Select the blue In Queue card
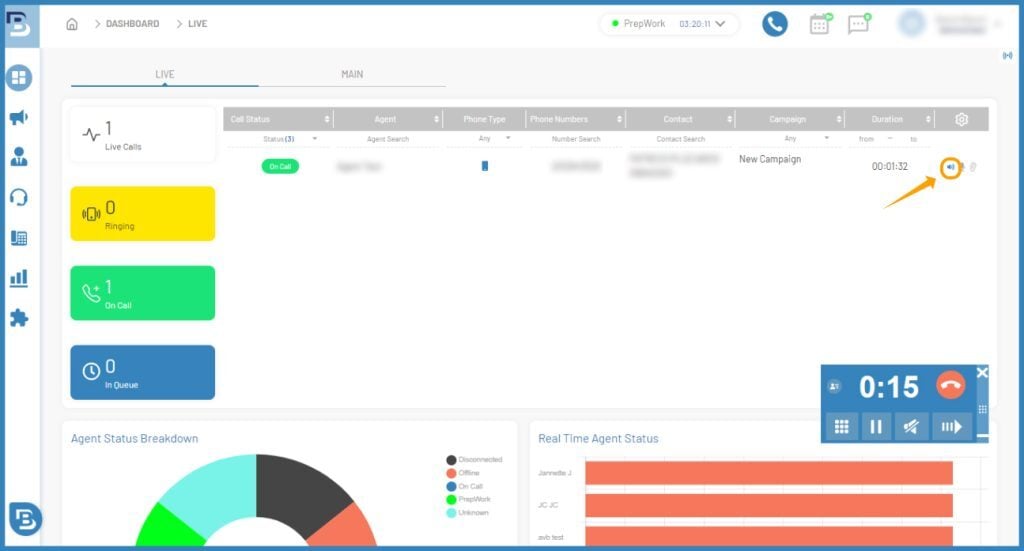The image size is (1024, 551). coord(142,373)
